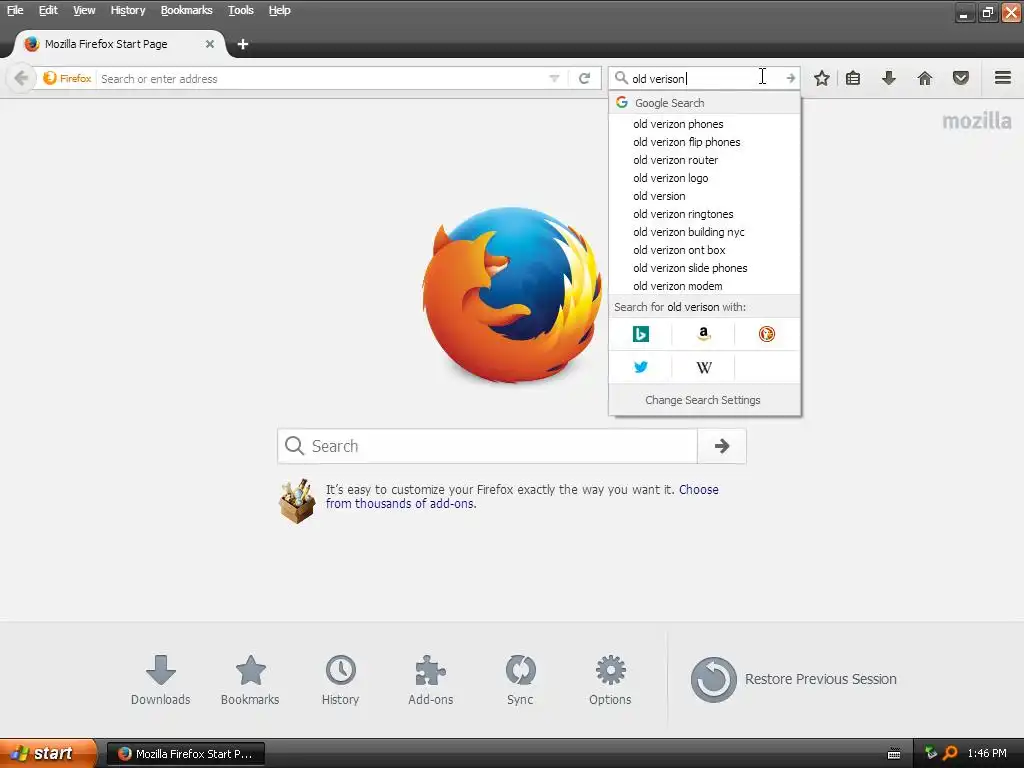1024x768 pixels.
Task: Bookmark this page with the star icon
Action: [x=822, y=78]
